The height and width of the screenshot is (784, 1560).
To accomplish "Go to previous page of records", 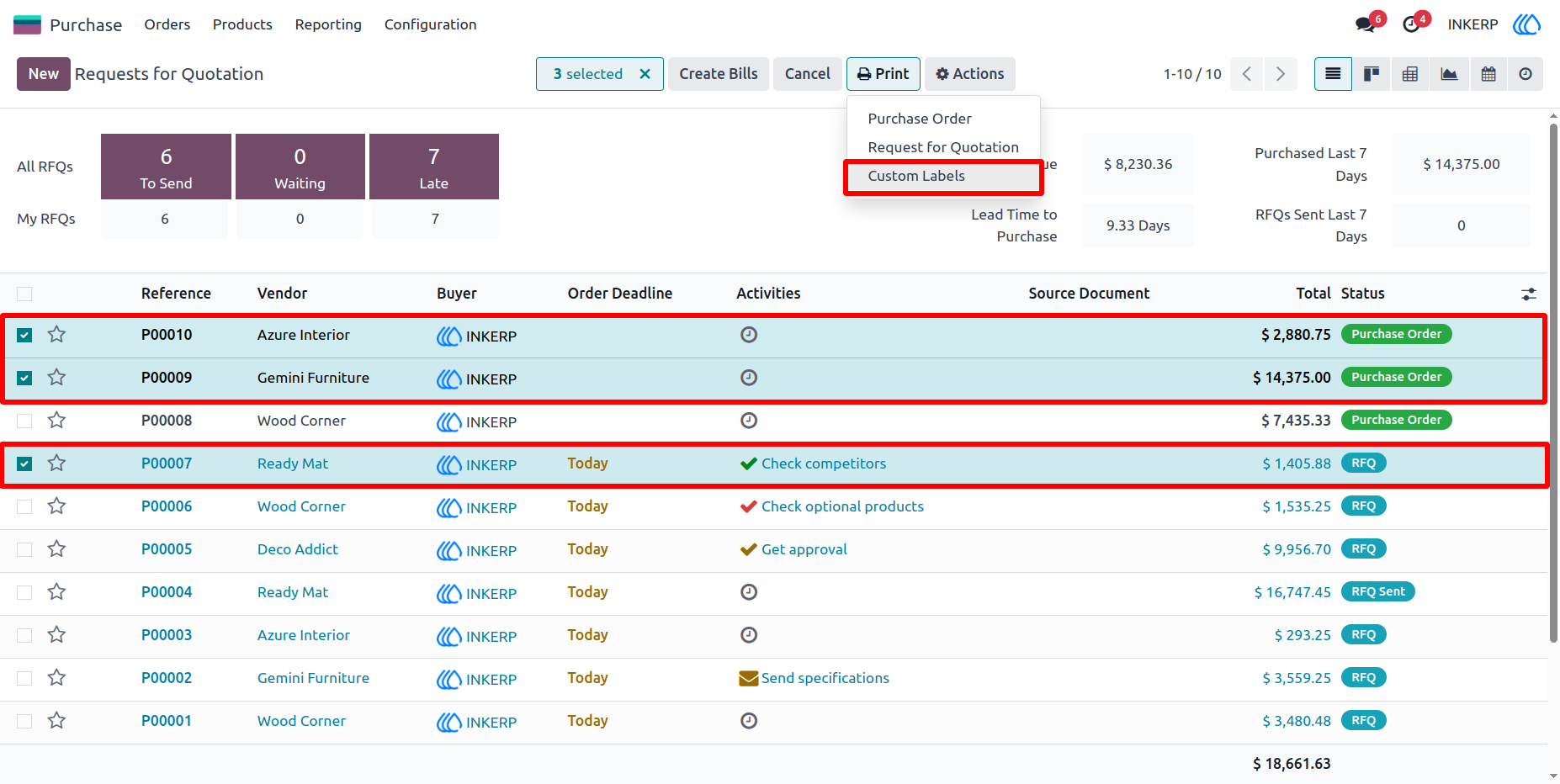I will [1247, 74].
